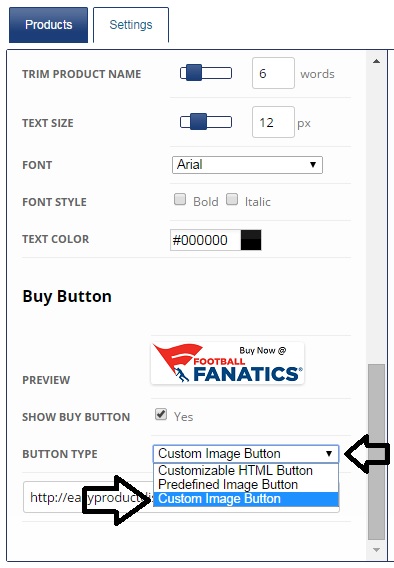
Task: Open the Font dropdown showing Arial
Action: [x=247, y=165]
